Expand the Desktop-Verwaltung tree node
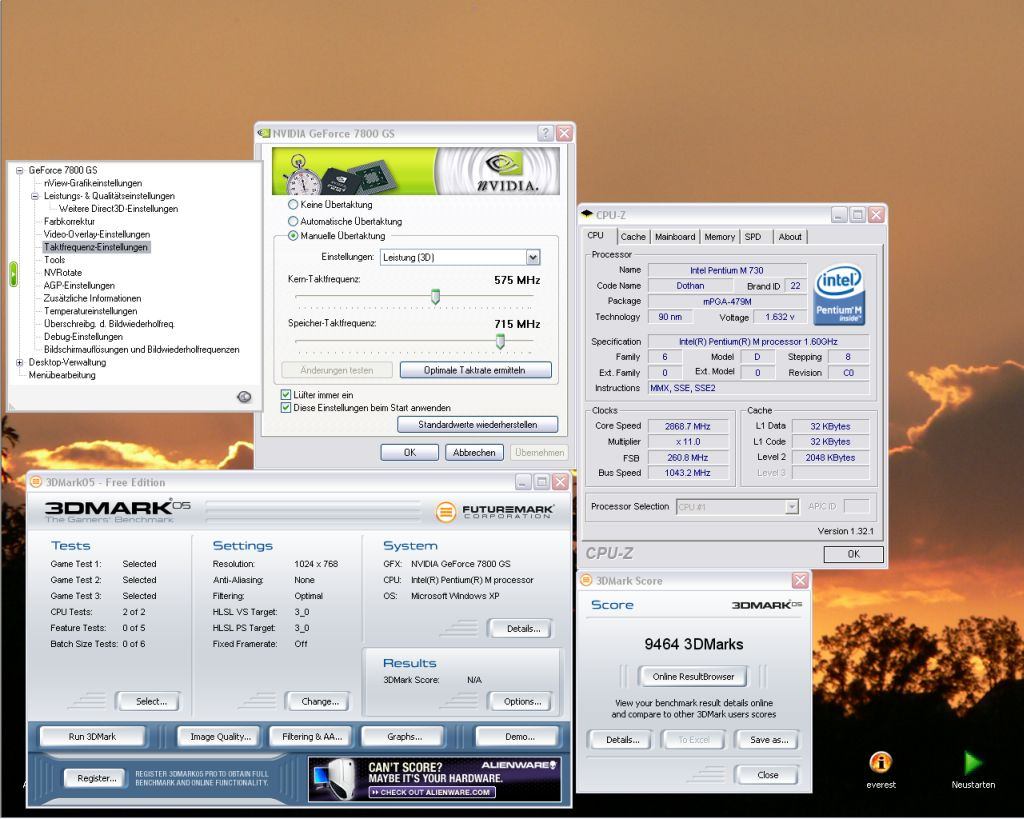1024x819 pixels. (x=20, y=362)
